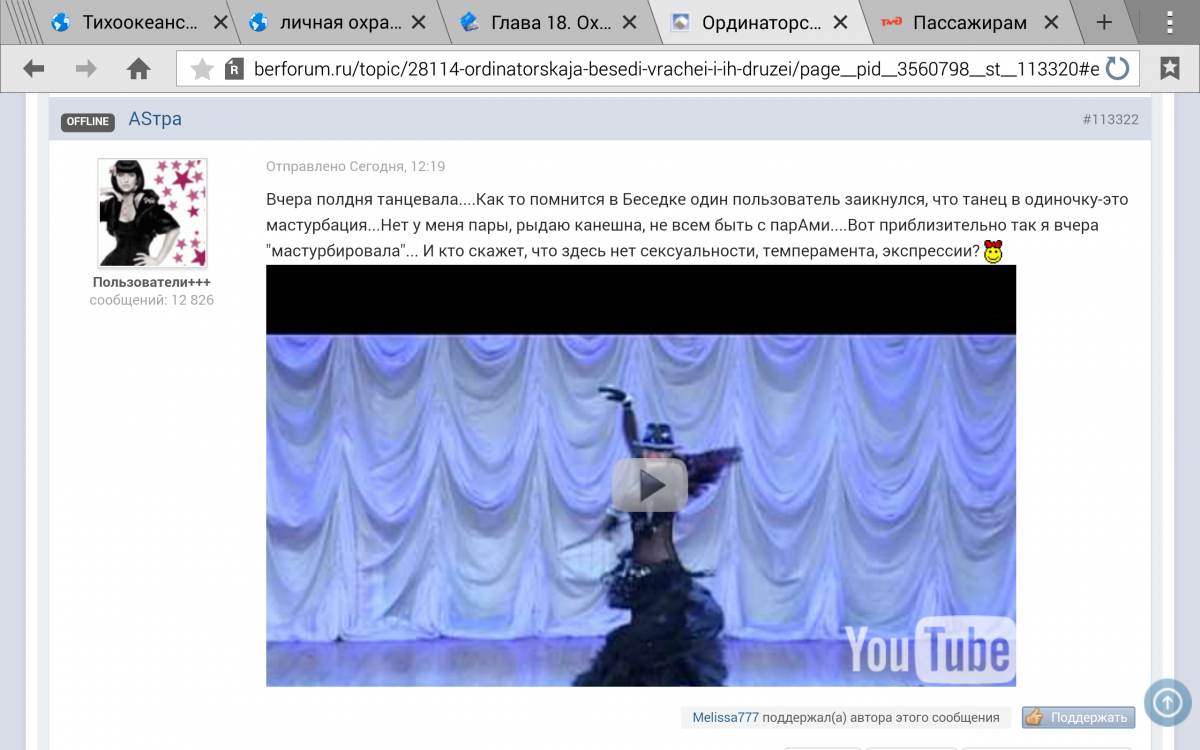The height and width of the screenshot is (750, 1200).
Task: Open a new tab with plus button
Action: [1104, 22]
